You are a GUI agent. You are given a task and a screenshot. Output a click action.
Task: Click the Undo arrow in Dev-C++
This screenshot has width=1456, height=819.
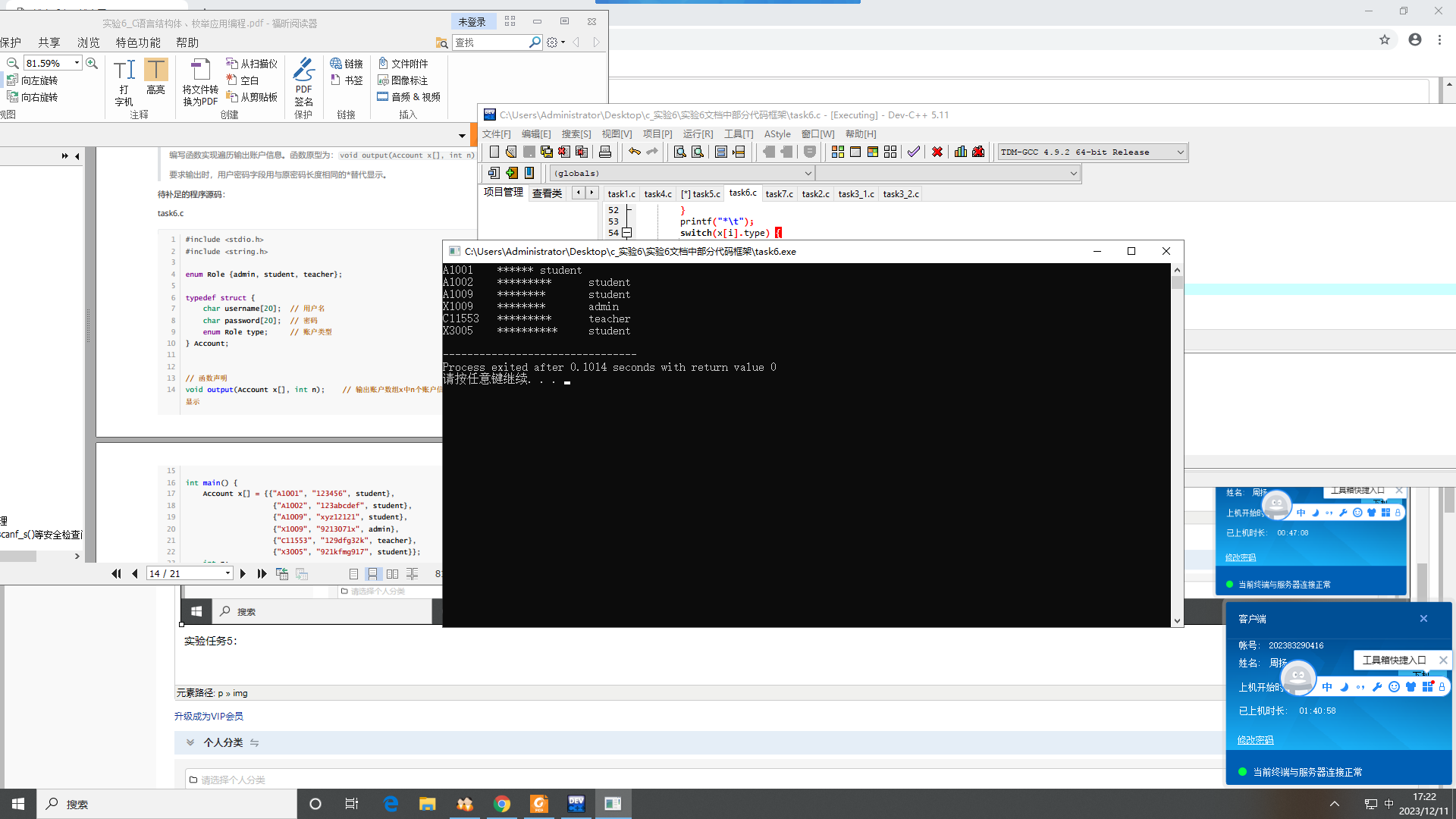tap(634, 152)
